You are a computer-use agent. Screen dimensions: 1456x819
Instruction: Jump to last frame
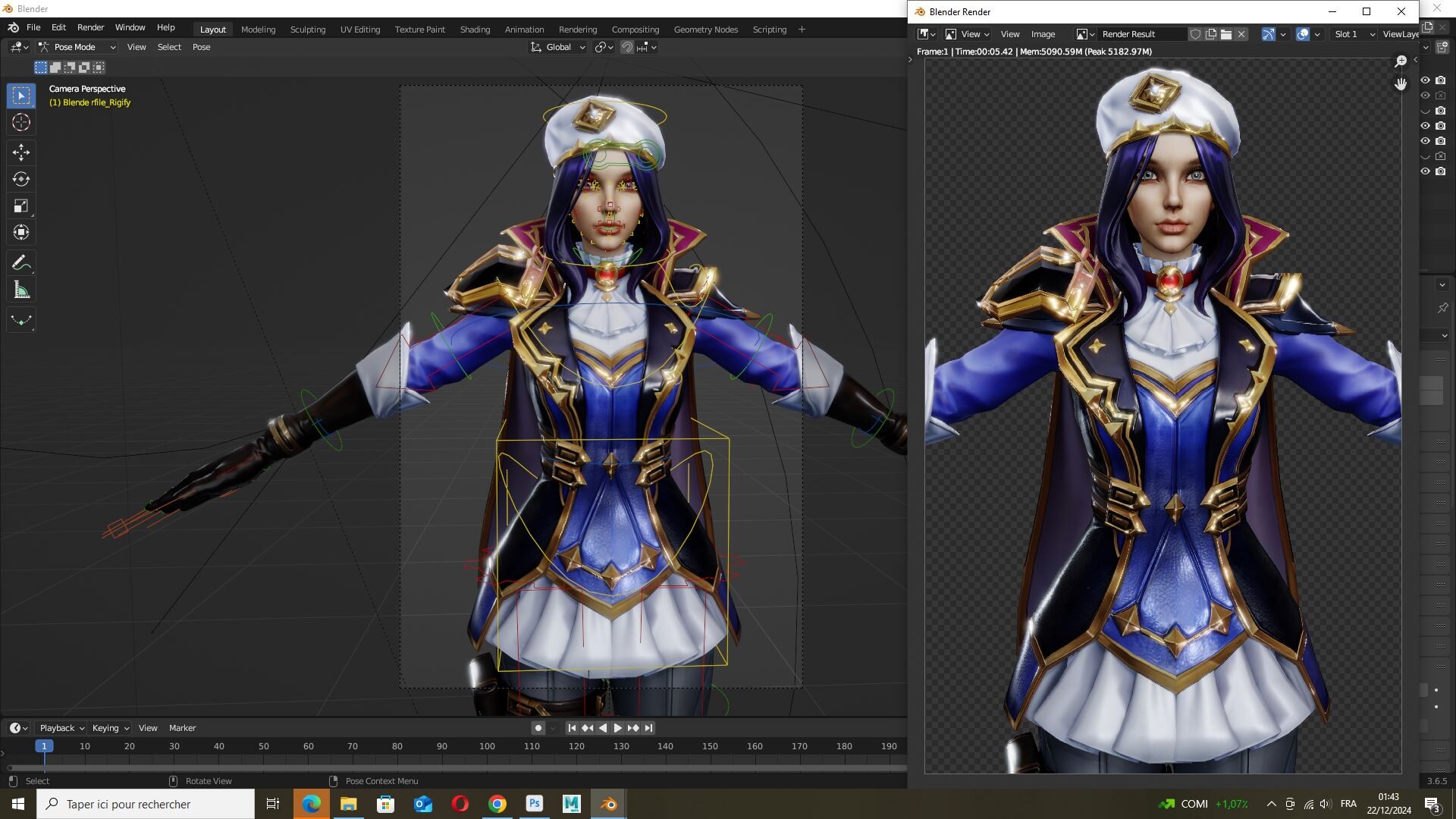coord(648,728)
